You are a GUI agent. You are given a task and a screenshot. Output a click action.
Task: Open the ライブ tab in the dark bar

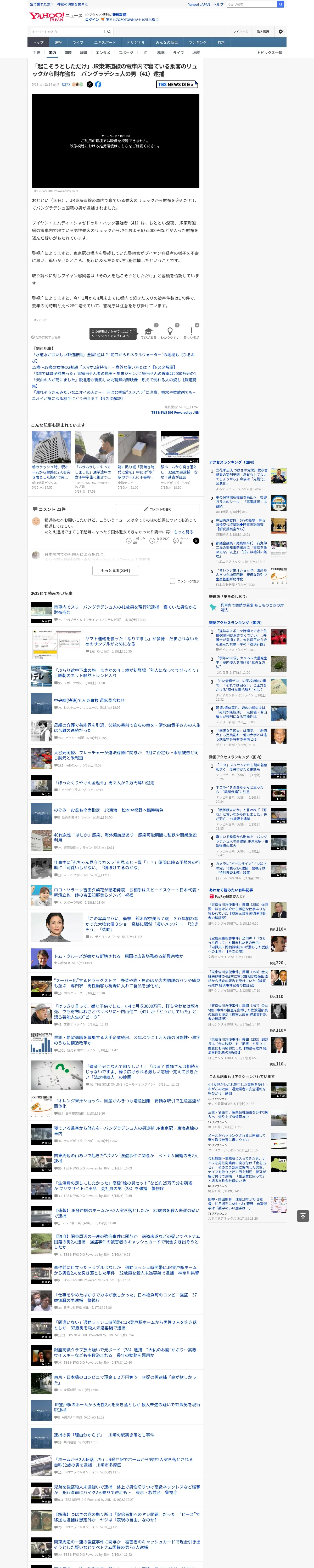[x=78, y=43]
